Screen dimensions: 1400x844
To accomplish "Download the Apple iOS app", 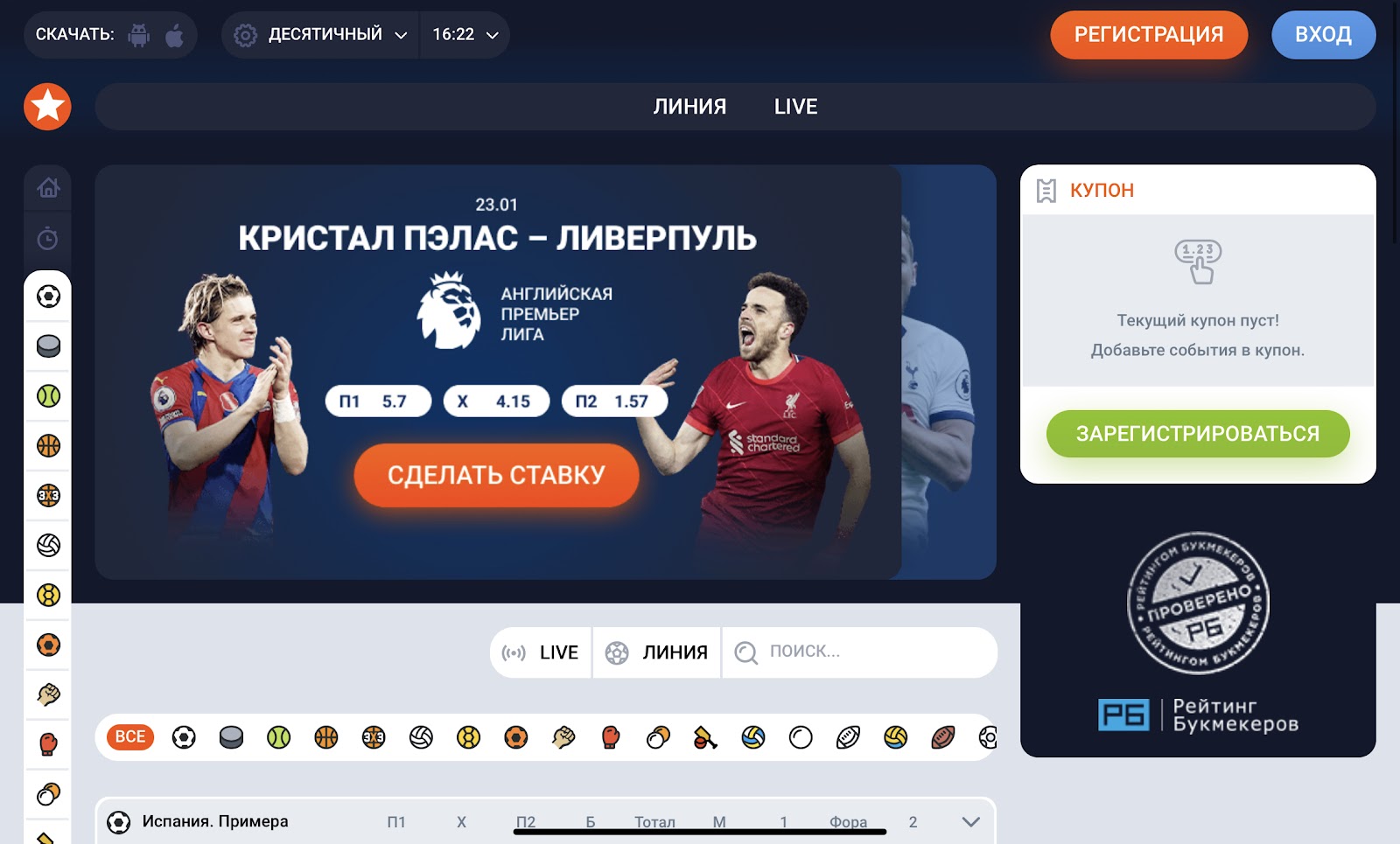I will click(175, 35).
